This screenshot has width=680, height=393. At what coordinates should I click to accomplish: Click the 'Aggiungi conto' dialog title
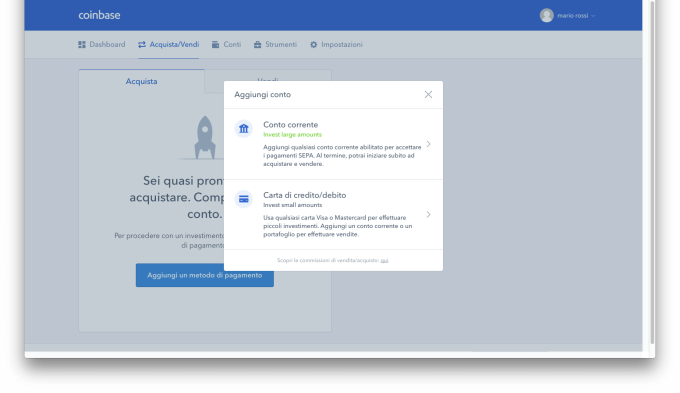pos(262,95)
